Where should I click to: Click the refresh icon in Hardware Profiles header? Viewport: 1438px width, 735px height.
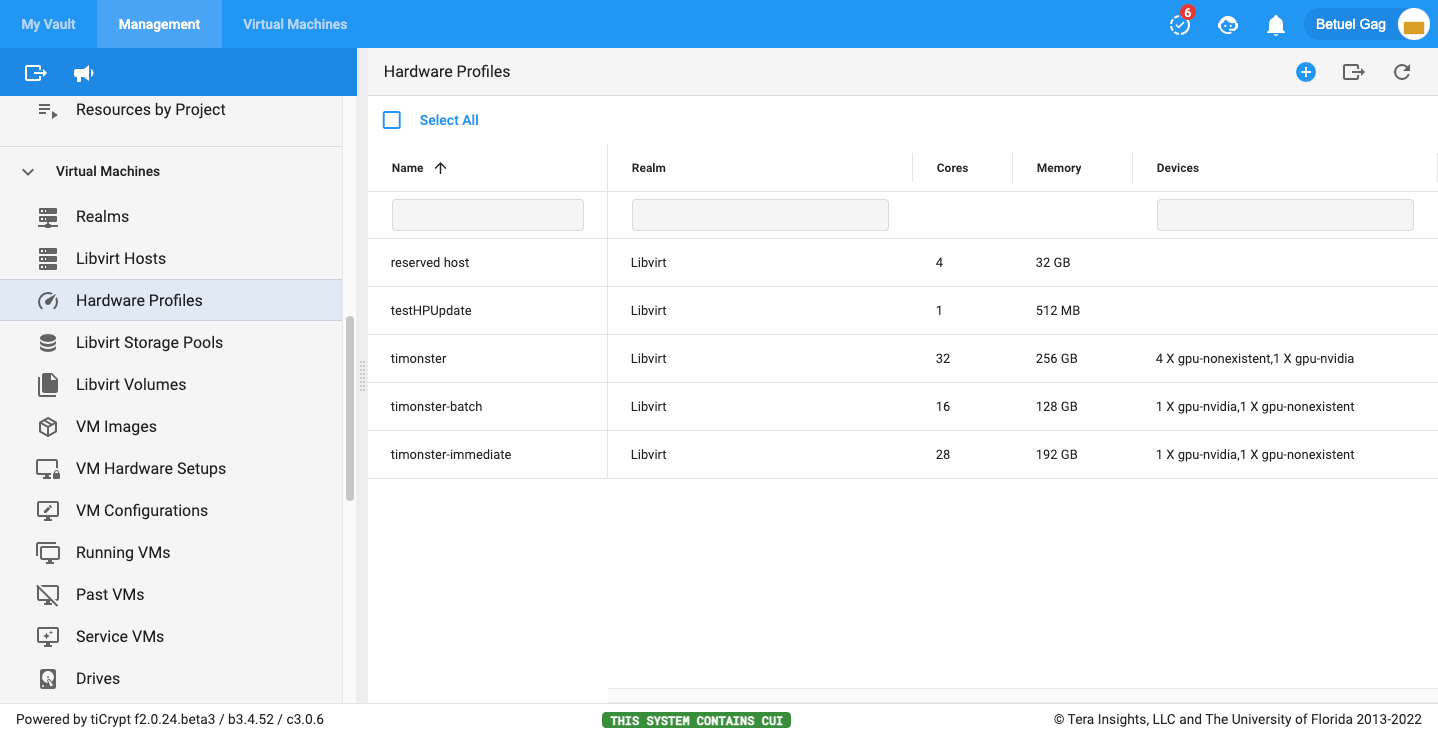(x=1402, y=72)
